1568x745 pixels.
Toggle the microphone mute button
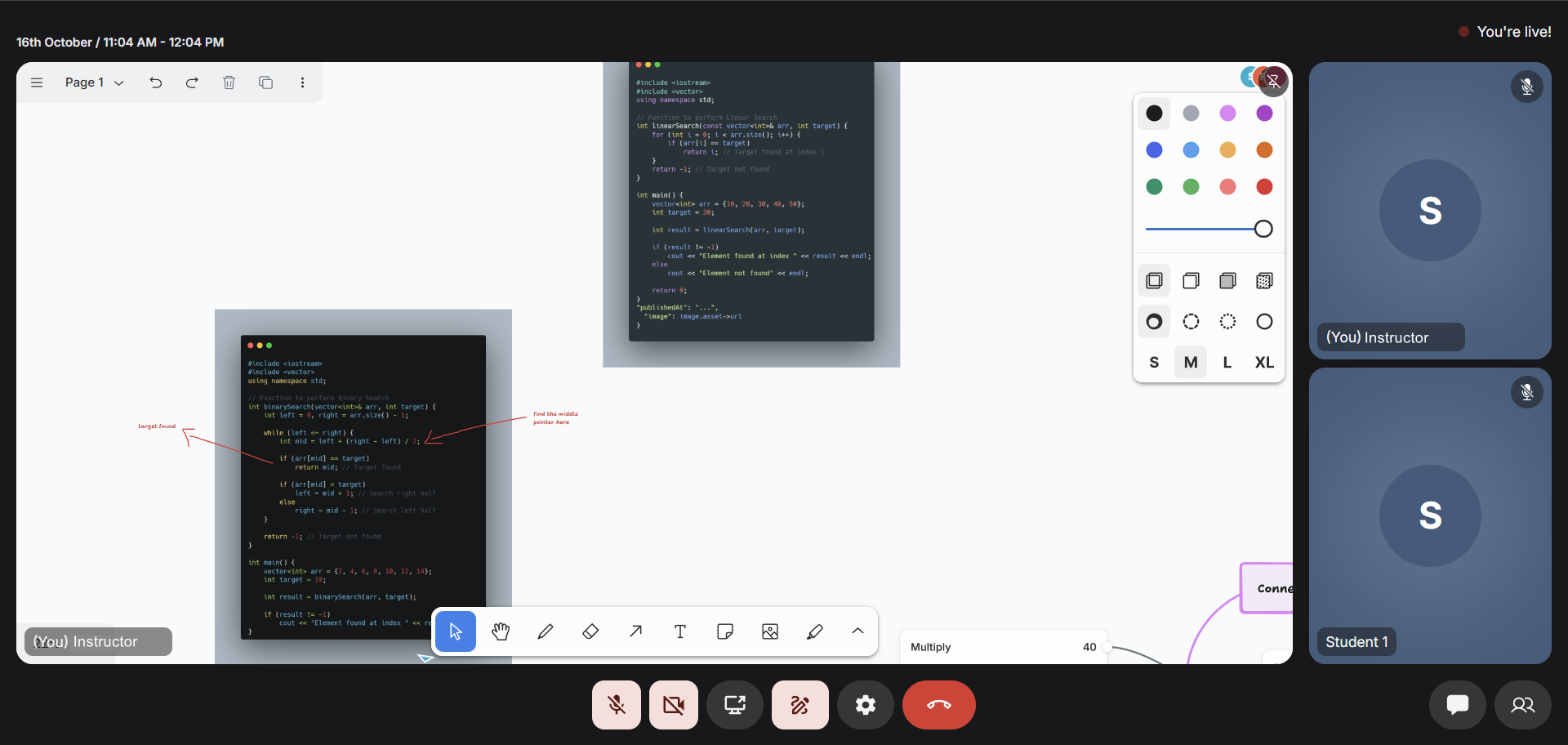pos(617,705)
